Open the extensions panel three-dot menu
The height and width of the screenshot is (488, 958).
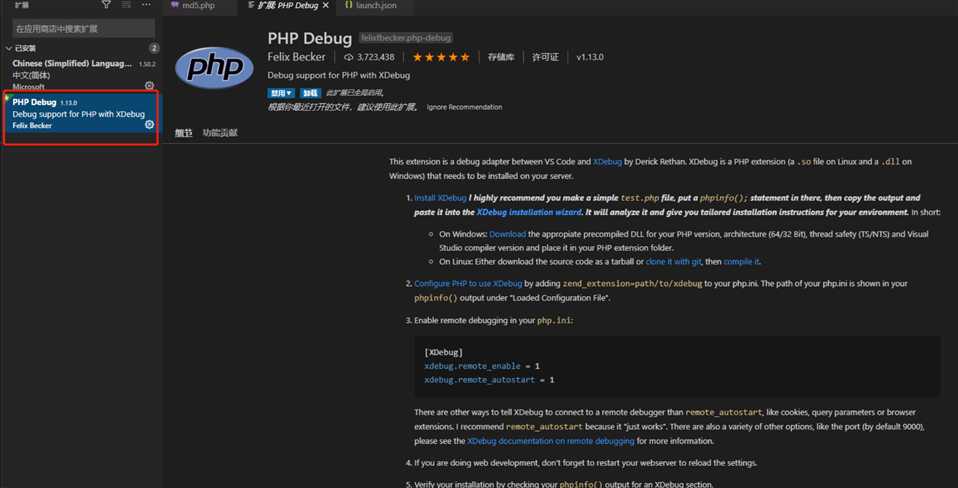coord(146,5)
